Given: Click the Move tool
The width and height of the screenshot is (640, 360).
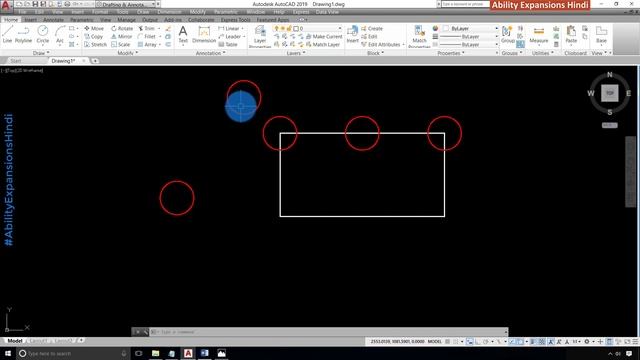Looking at the screenshot, I should coord(94,29).
